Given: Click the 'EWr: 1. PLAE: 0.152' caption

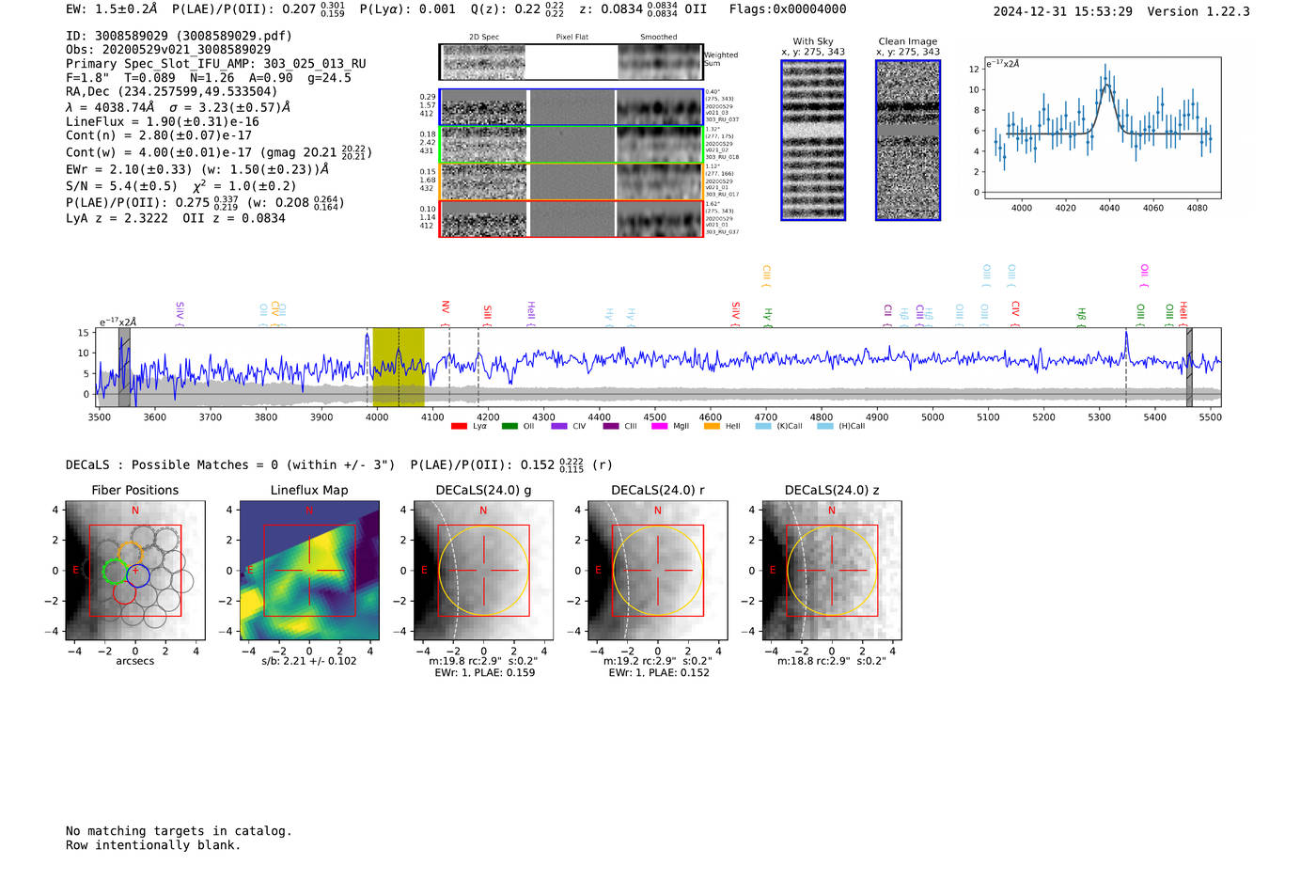Looking at the screenshot, I should click(659, 672).
